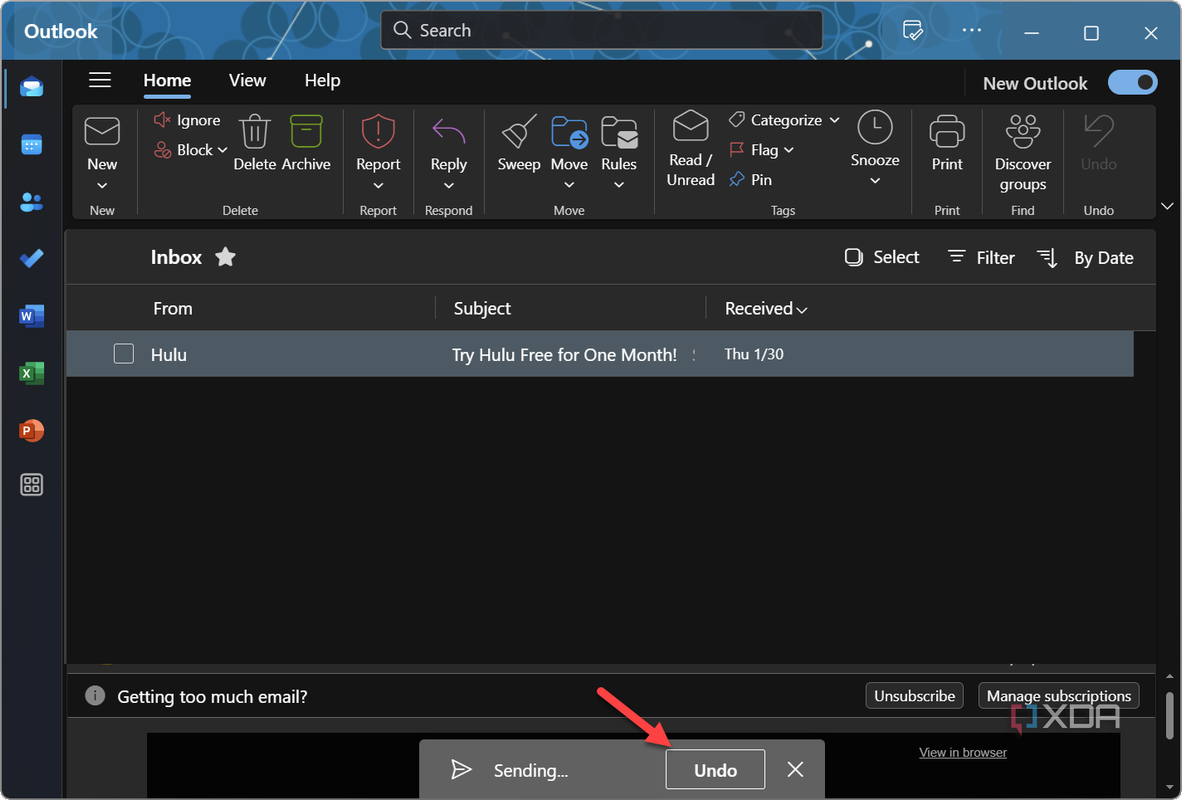Launch PowerPoint from the sidebar
This screenshot has height=800, width=1182.
click(32, 431)
